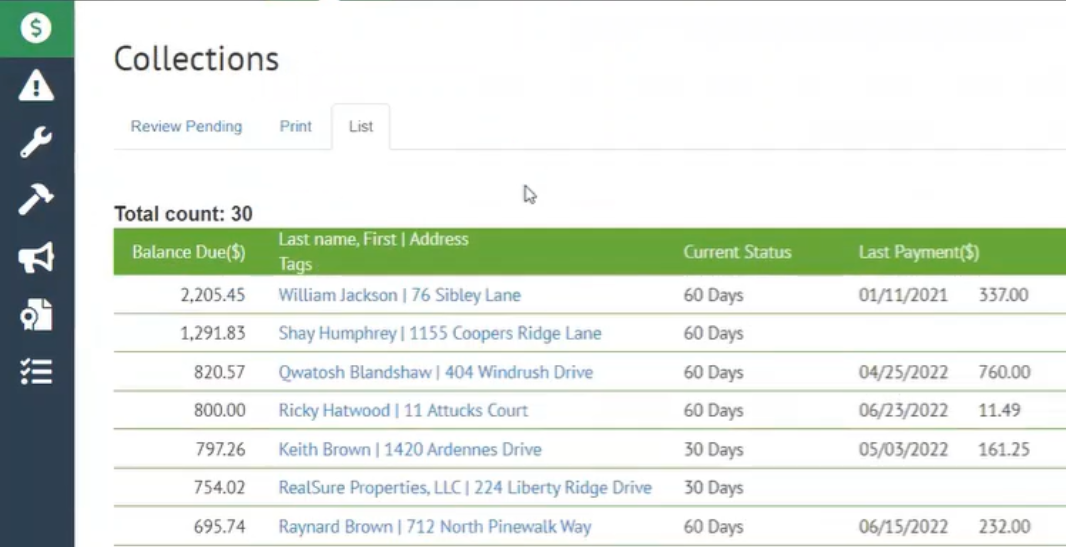Open Shay Humphrey's collection record
Image resolution: width=1066 pixels, height=547 pixels.
(439, 333)
